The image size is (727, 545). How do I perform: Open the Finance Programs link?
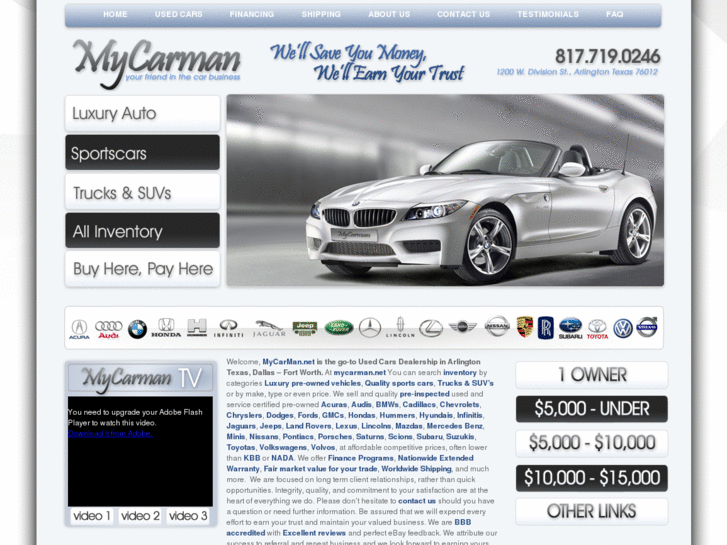(x=361, y=458)
